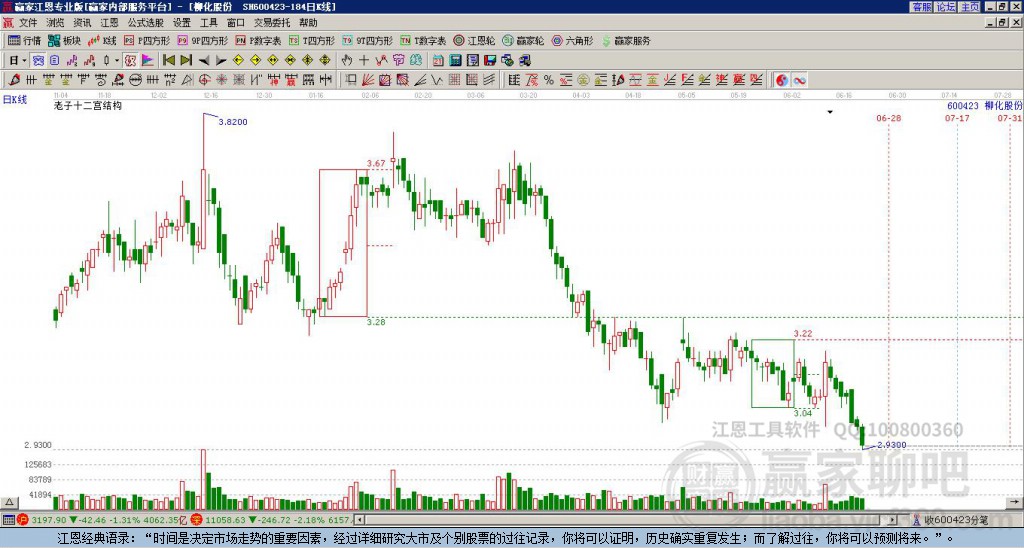The height and width of the screenshot is (548, 1024).
Task: Click the 老子十二宫结构 label
Action: coord(88,105)
